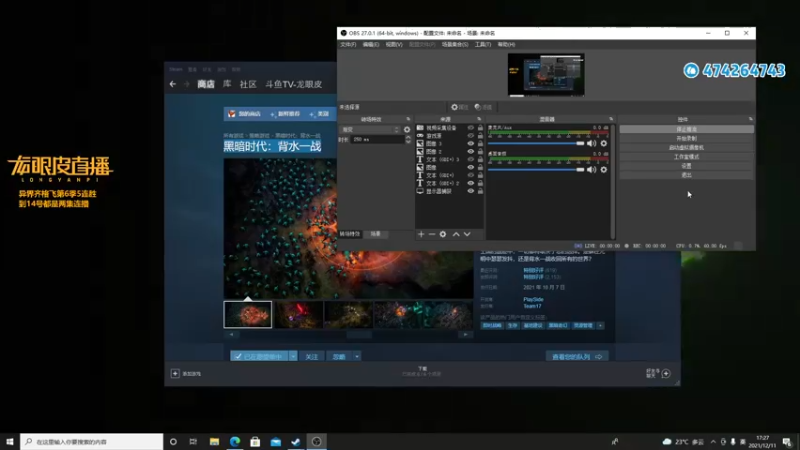Screen dimensions: 800x450
Task: Open source properties gear below the sources list
Action: point(443,234)
